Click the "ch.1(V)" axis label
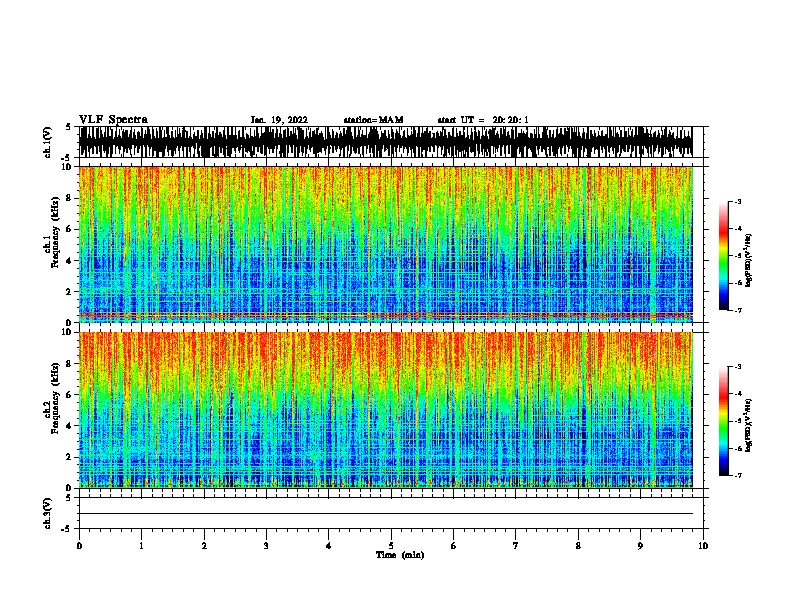This screenshot has height=612, width=792. coord(47,142)
